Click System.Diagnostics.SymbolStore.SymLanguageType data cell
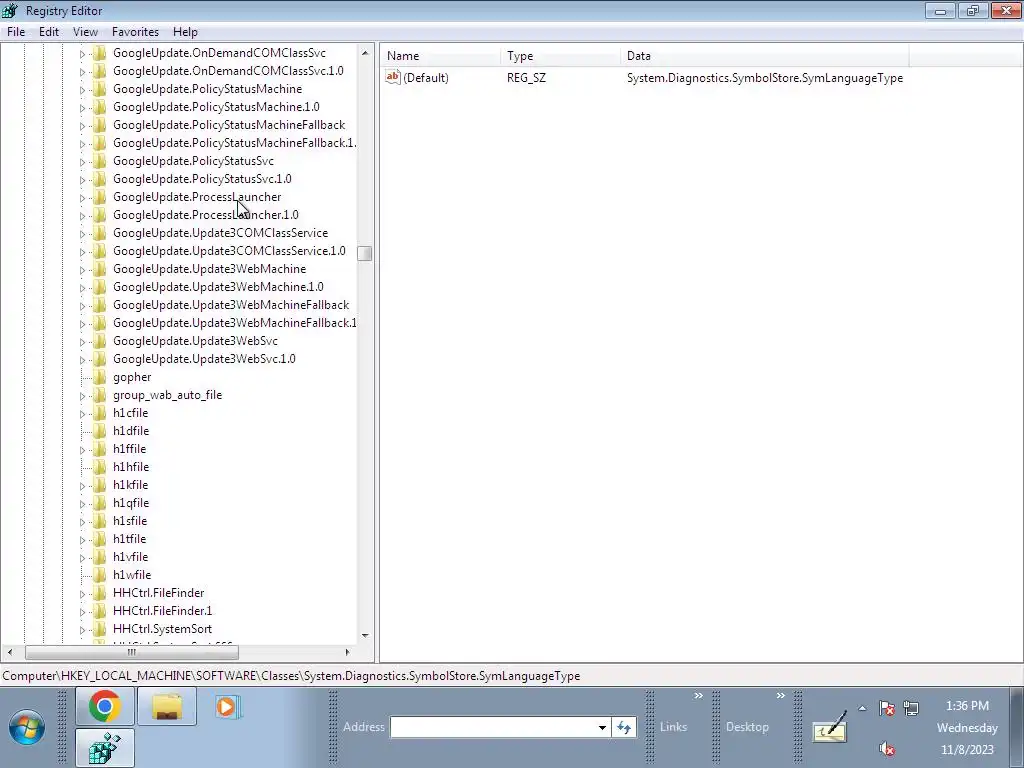 (765, 78)
